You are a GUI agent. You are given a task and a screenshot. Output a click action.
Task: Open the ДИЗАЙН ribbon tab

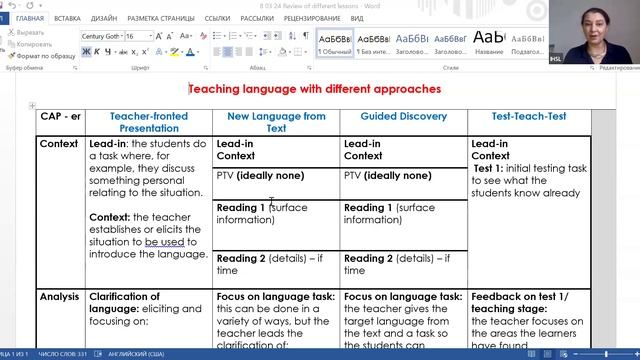[104, 18]
